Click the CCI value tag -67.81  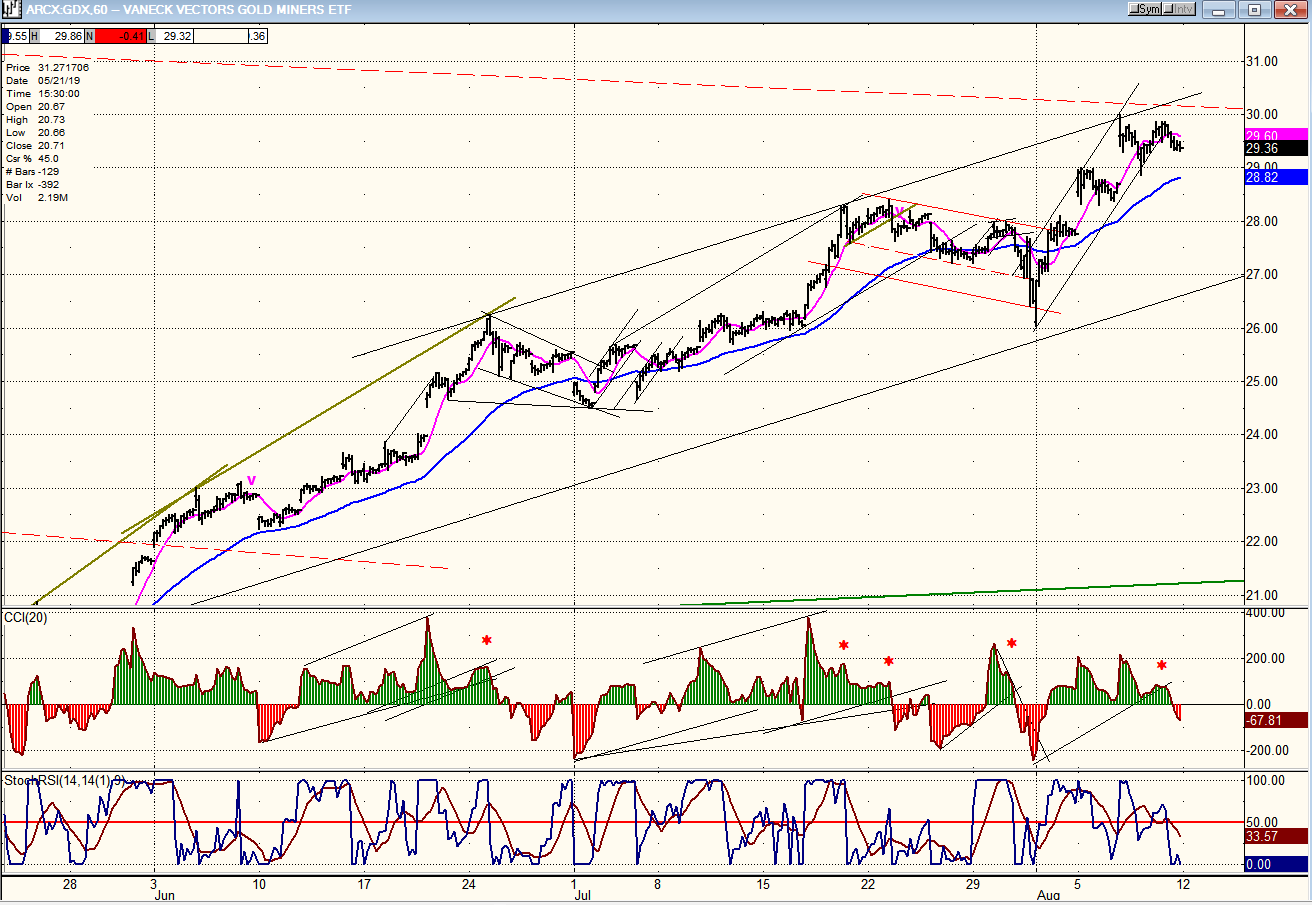[x=1273, y=720]
